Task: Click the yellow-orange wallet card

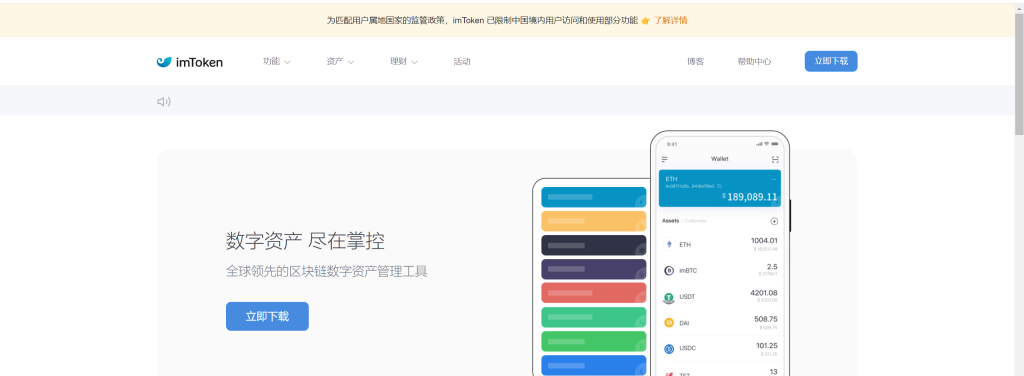Action: click(594, 221)
